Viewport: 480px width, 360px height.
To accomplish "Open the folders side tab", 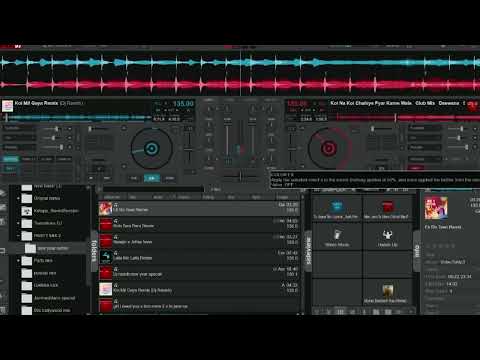I will pos(94,251).
